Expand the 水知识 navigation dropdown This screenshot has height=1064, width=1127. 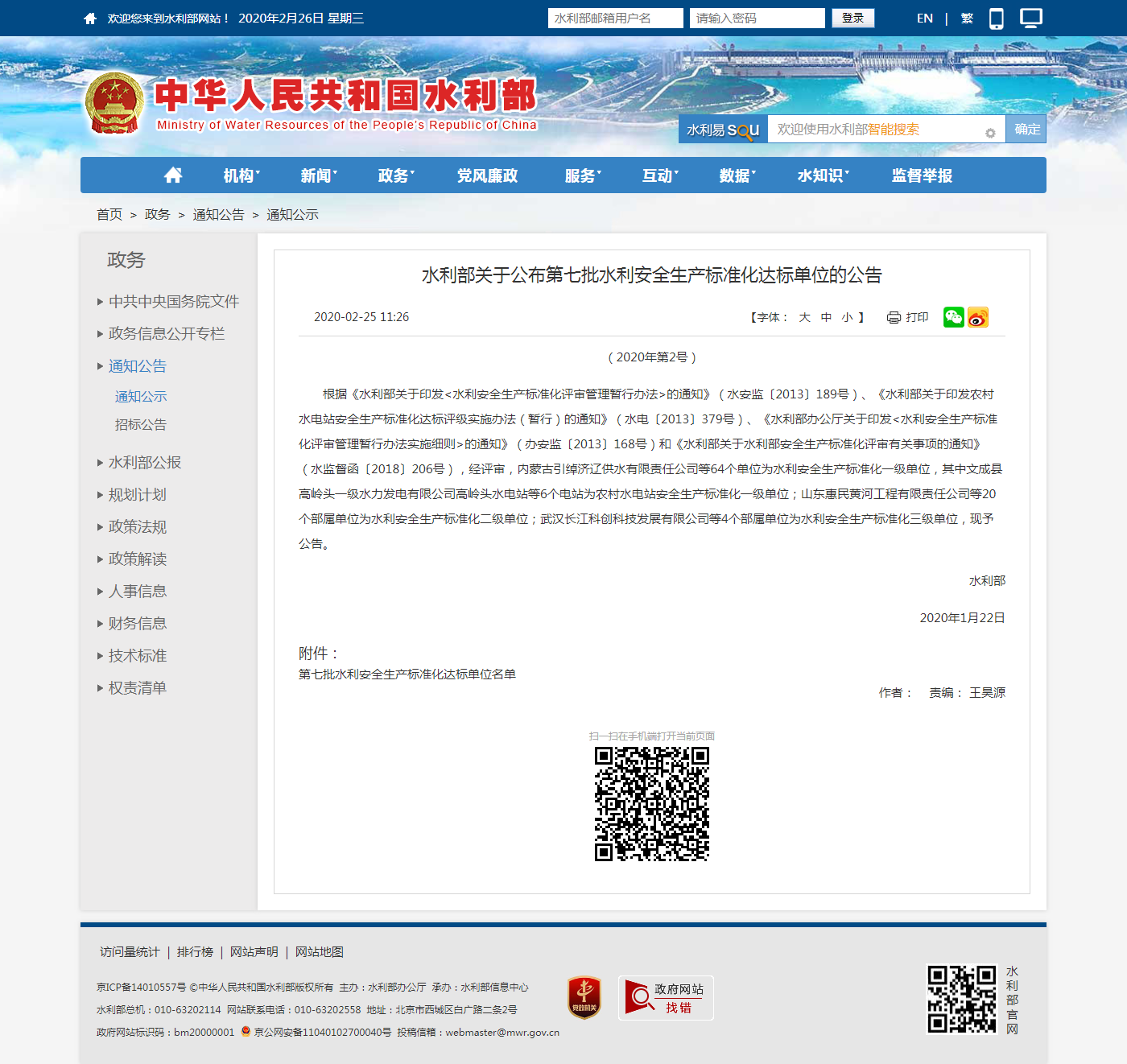click(x=823, y=175)
